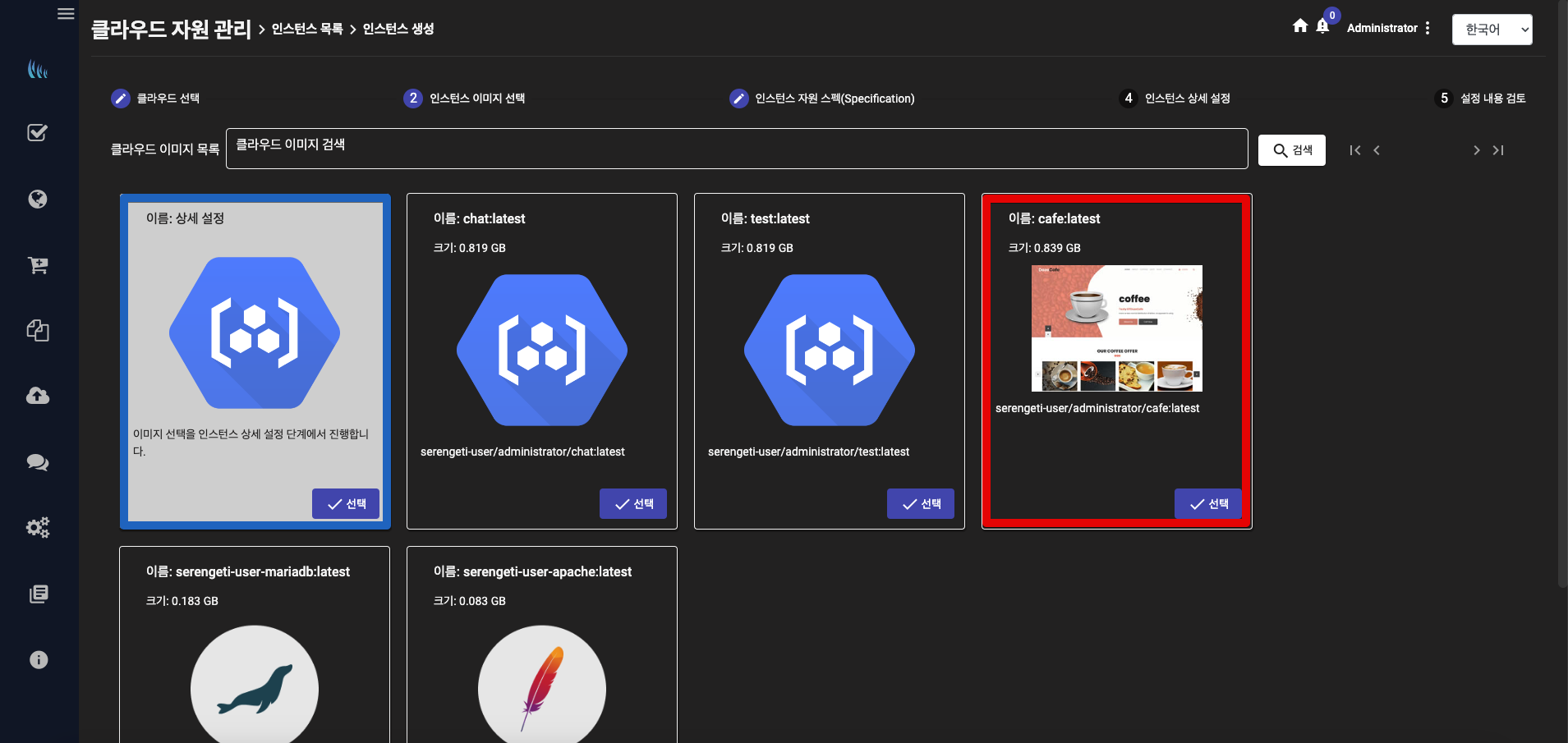Image resolution: width=1568 pixels, height=743 pixels.
Task: Click the globe icon in the sidebar
Action: (38, 200)
